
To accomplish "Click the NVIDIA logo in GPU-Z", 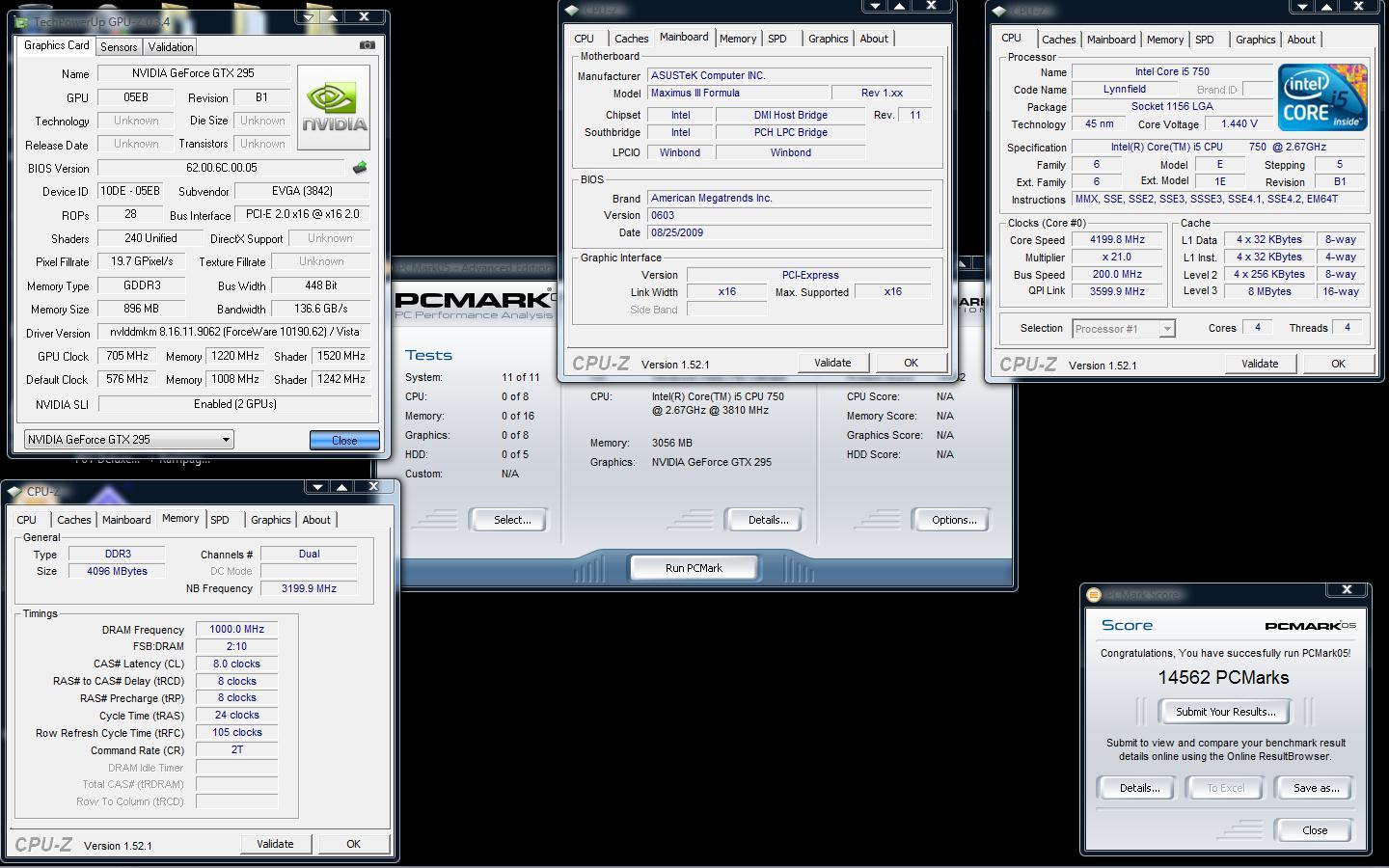I will (334, 107).
